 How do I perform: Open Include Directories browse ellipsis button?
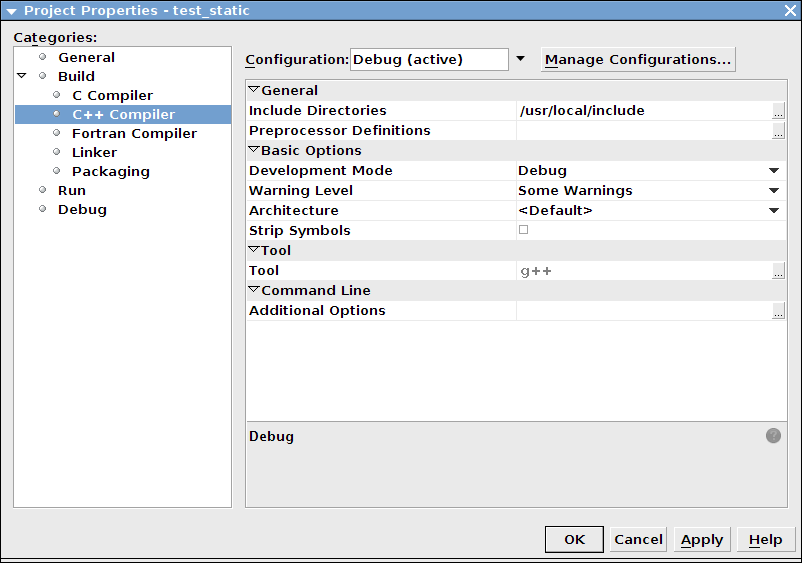click(x=779, y=111)
